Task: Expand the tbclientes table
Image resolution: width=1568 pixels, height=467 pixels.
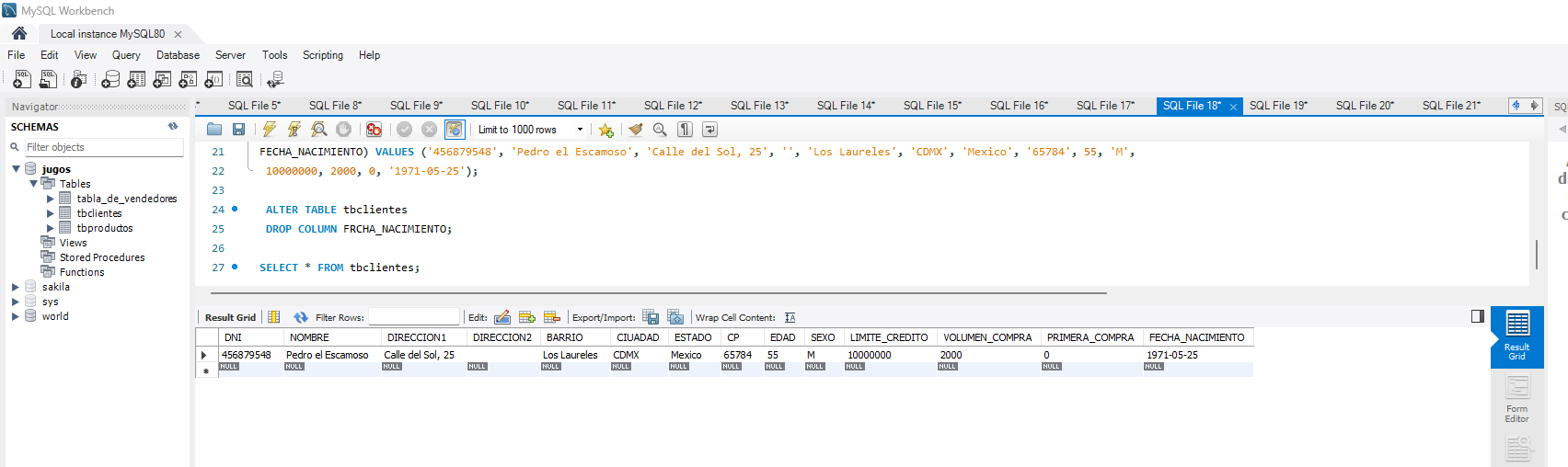Action: [x=51, y=213]
